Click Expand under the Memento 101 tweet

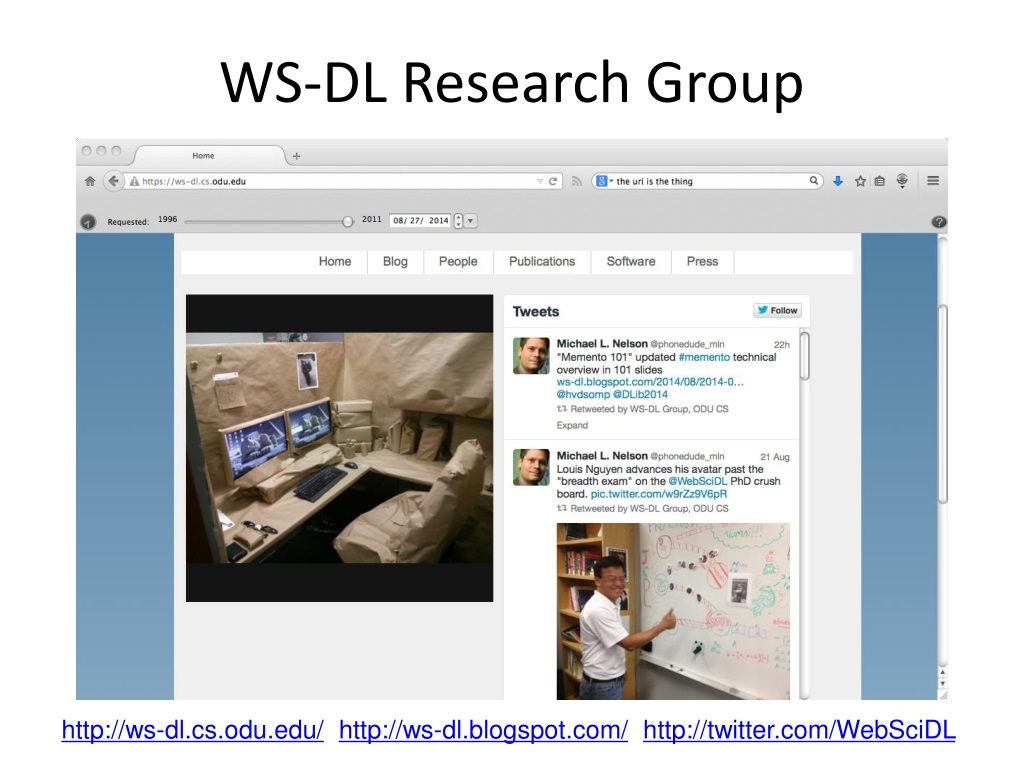click(x=572, y=425)
